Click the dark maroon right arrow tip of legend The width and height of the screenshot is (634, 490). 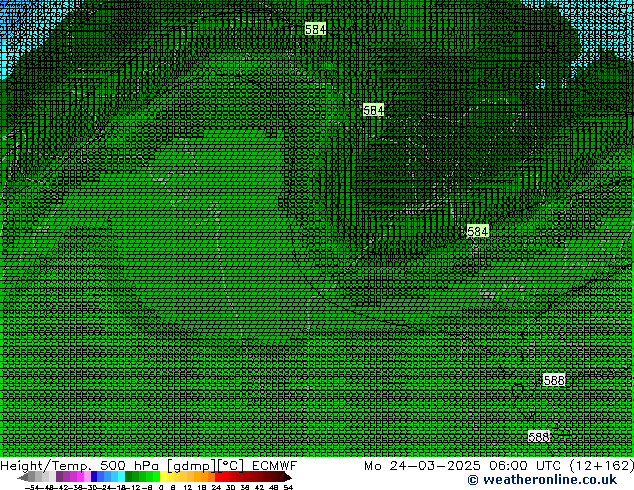point(288,477)
